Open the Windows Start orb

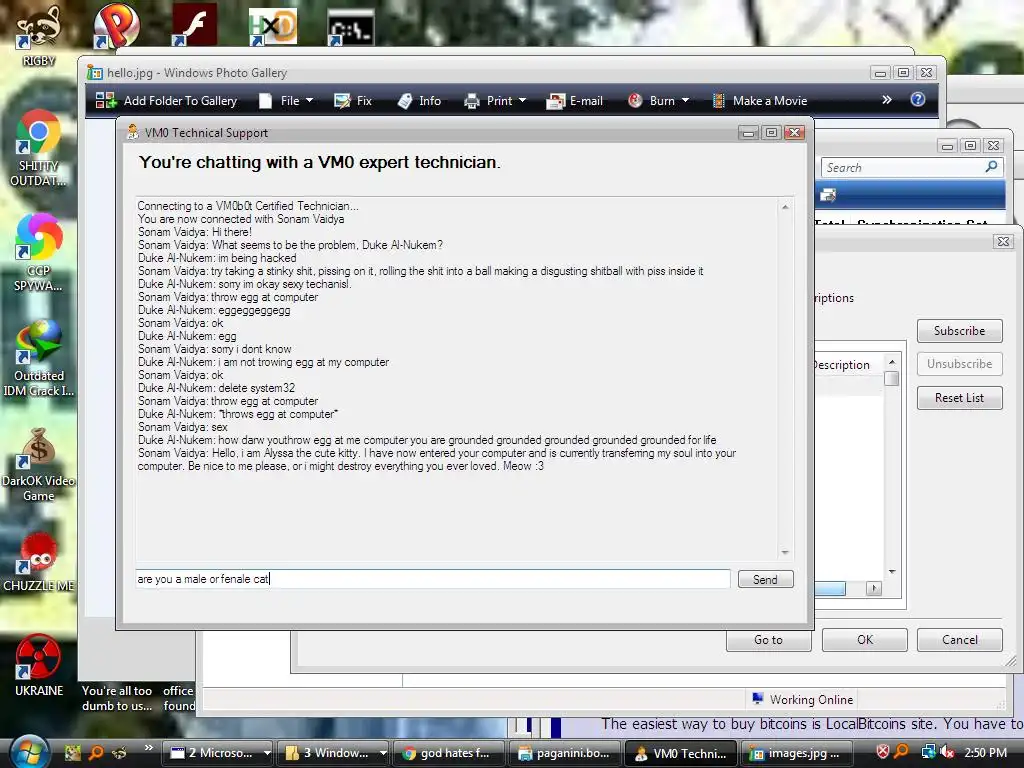pyautogui.click(x=27, y=752)
